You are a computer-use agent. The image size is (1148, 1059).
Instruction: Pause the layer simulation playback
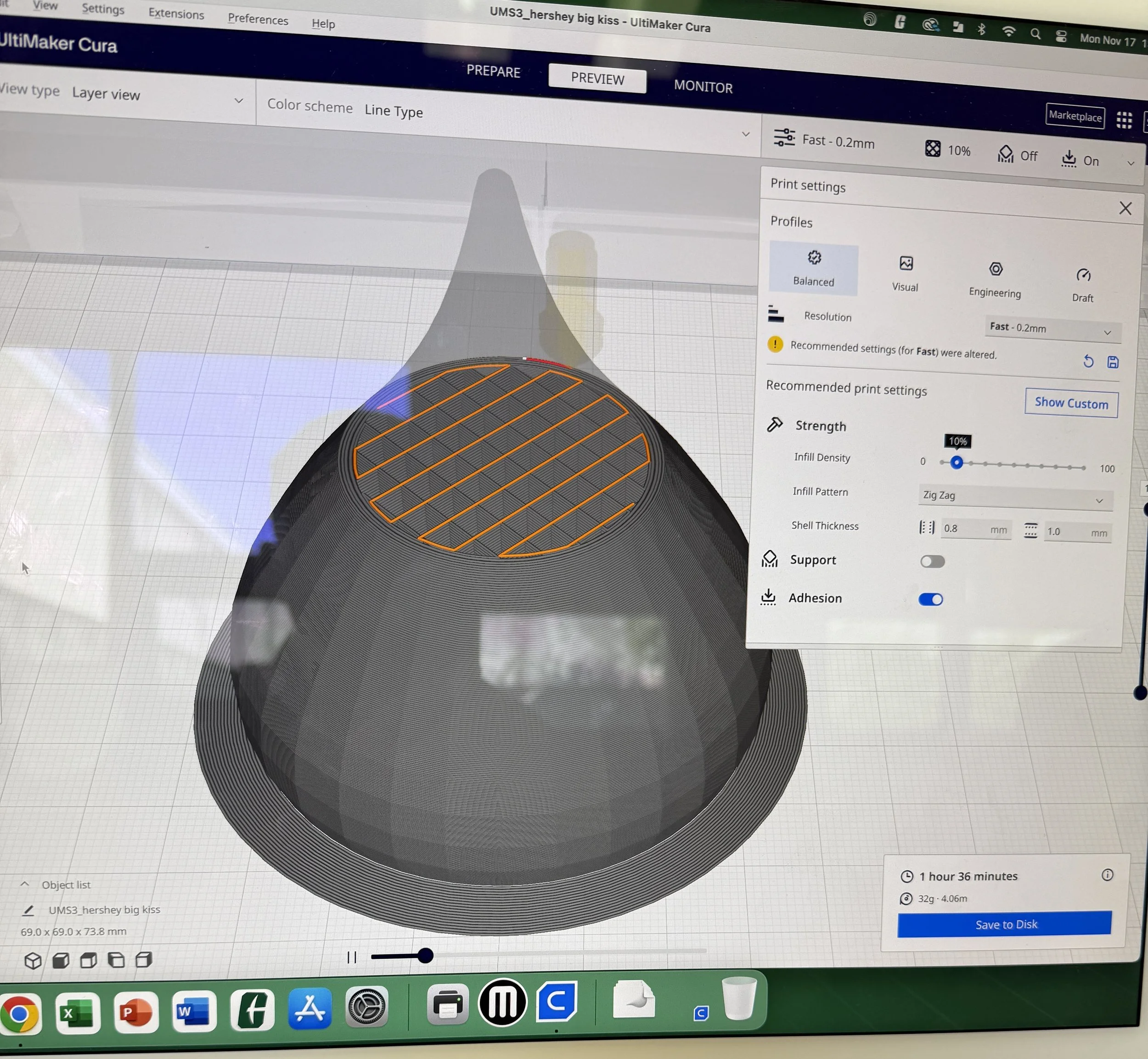(352, 957)
